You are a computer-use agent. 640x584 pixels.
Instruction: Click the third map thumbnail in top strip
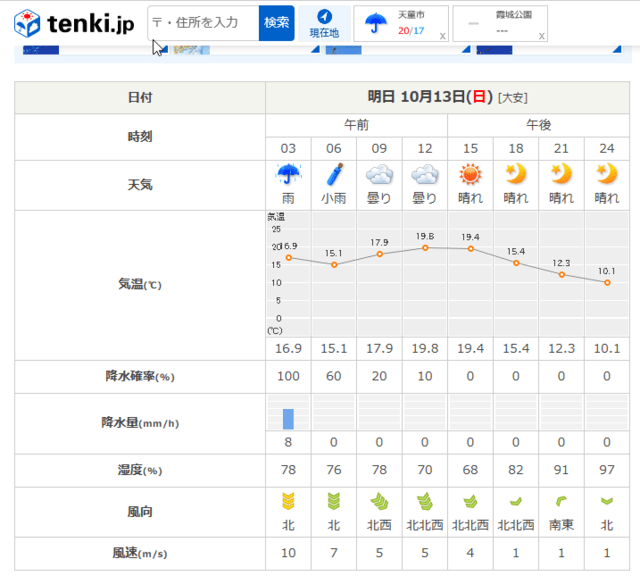click(343, 50)
